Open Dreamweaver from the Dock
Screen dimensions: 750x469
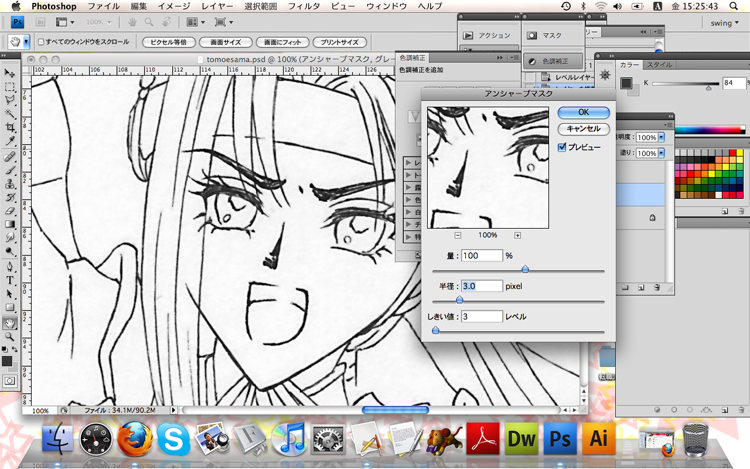[x=521, y=438]
